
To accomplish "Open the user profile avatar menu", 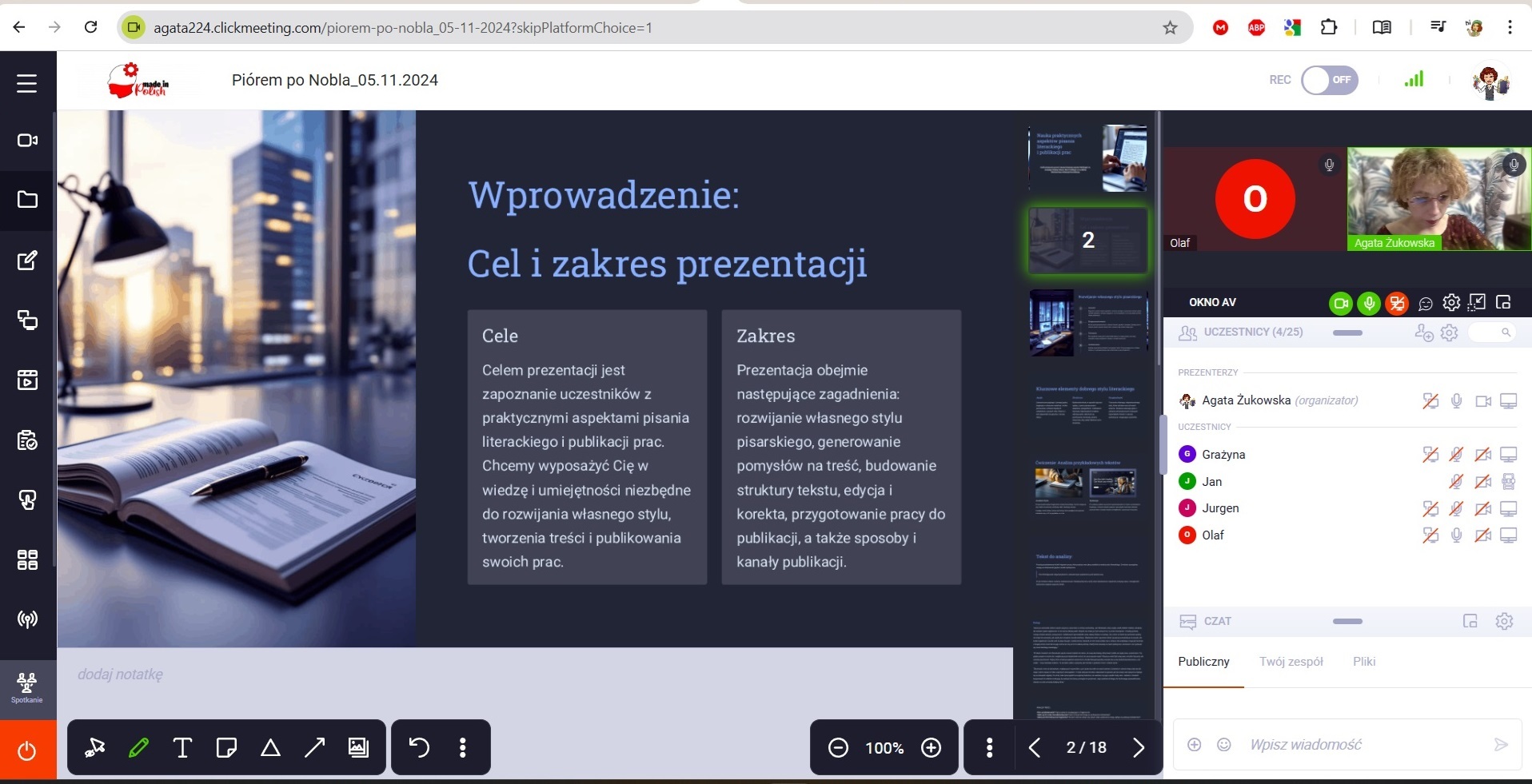I will pos(1490,82).
